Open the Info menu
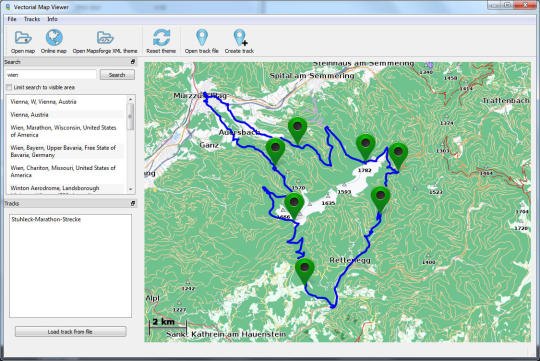The width and height of the screenshot is (540, 361). (52, 19)
